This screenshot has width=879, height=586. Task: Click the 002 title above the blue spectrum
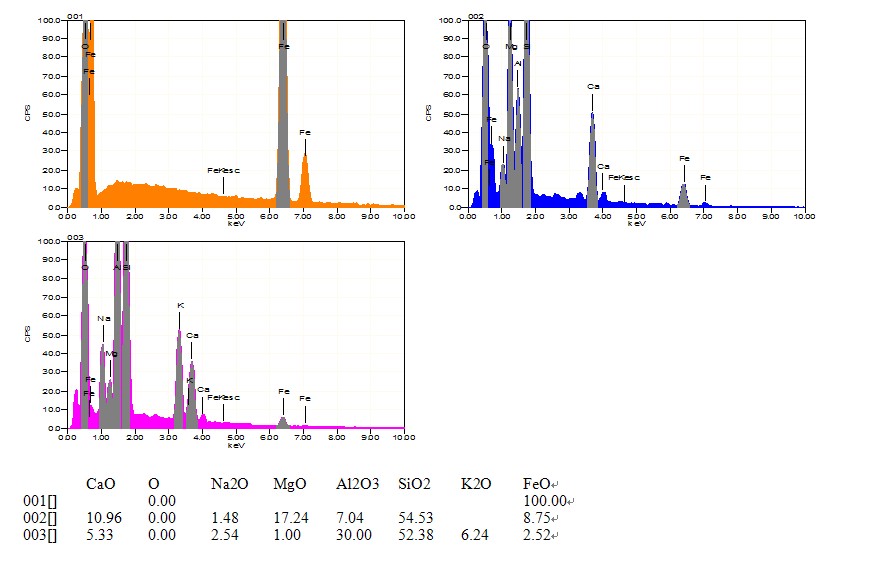(476, 16)
